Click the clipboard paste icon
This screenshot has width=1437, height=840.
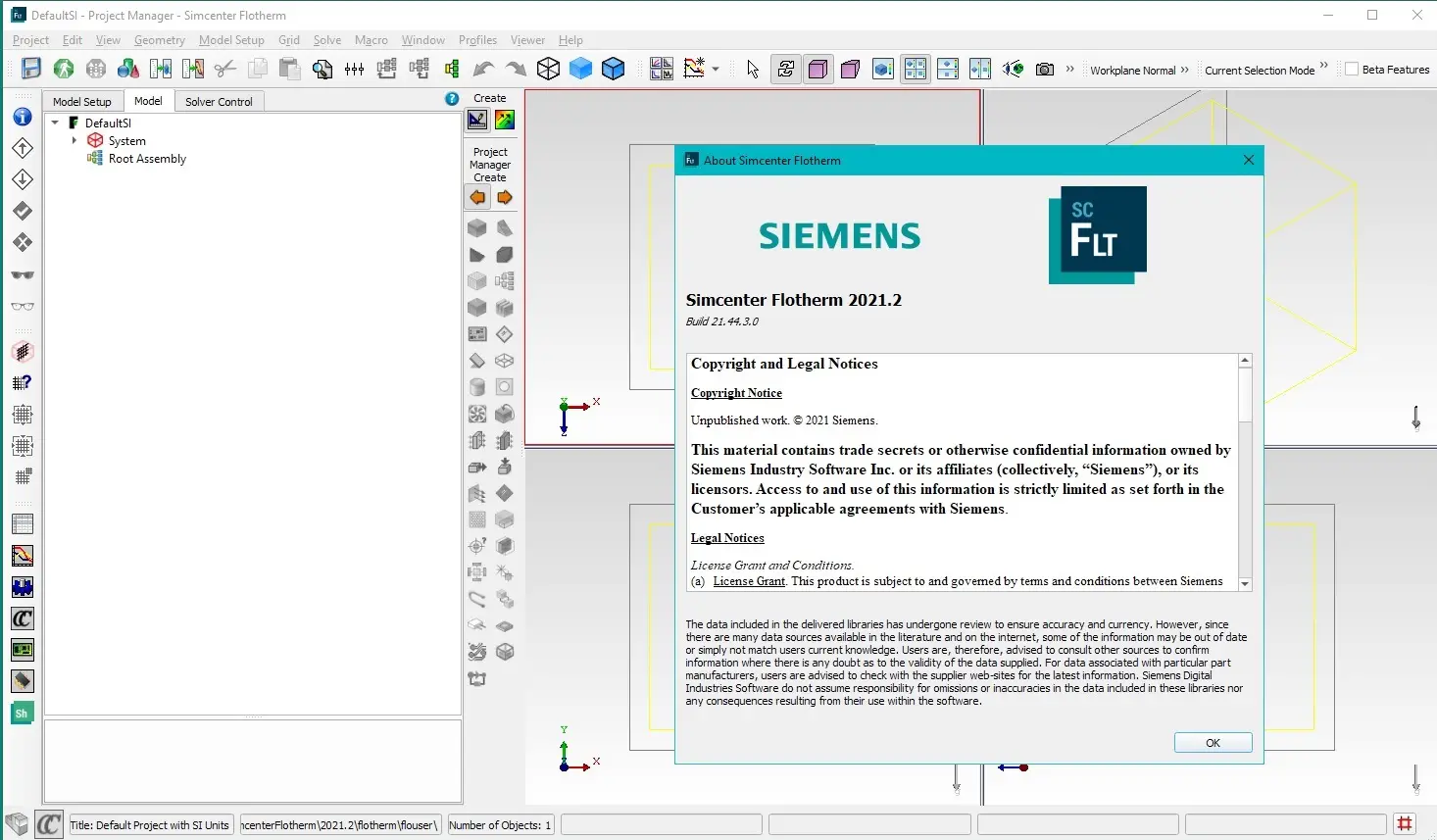[289, 69]
